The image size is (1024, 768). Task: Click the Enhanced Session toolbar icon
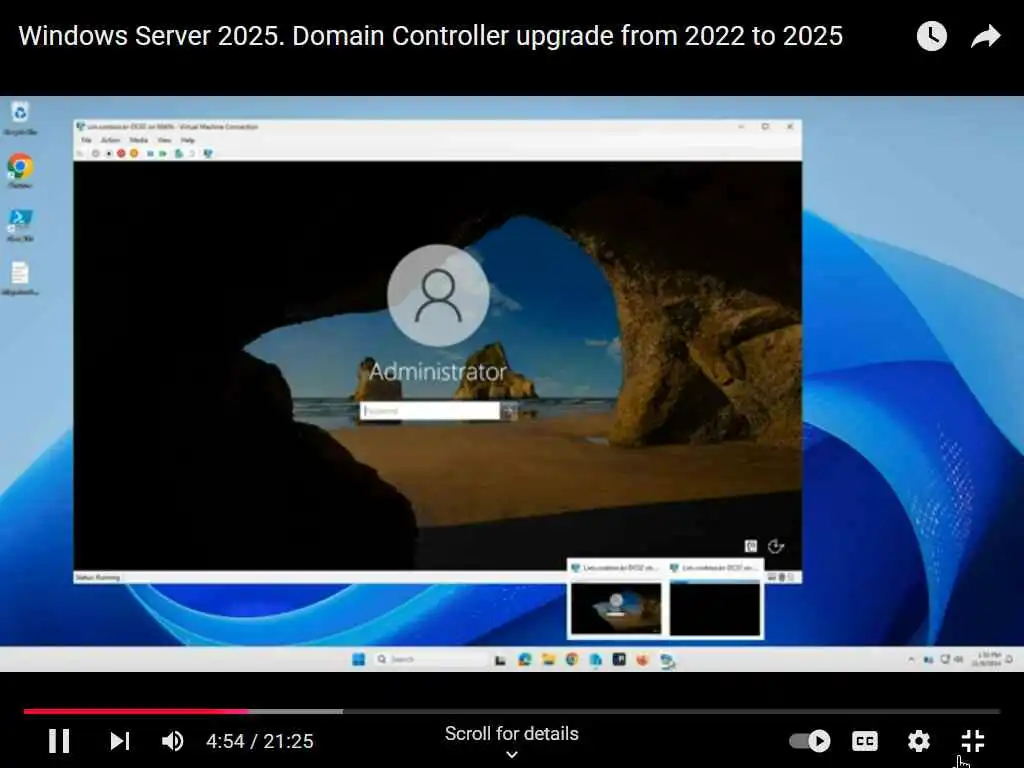[x=208, y=153]
